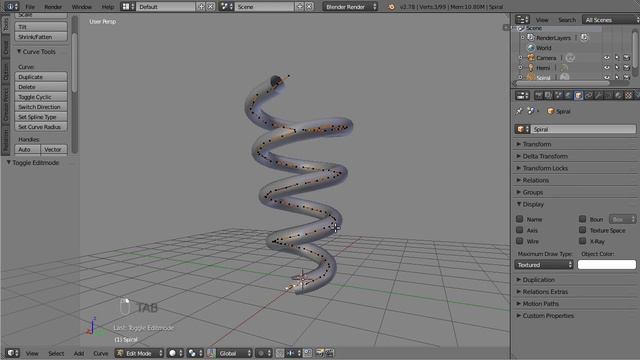
Task: Click the Duplicate curve button
Action: [x=41, y=77]
